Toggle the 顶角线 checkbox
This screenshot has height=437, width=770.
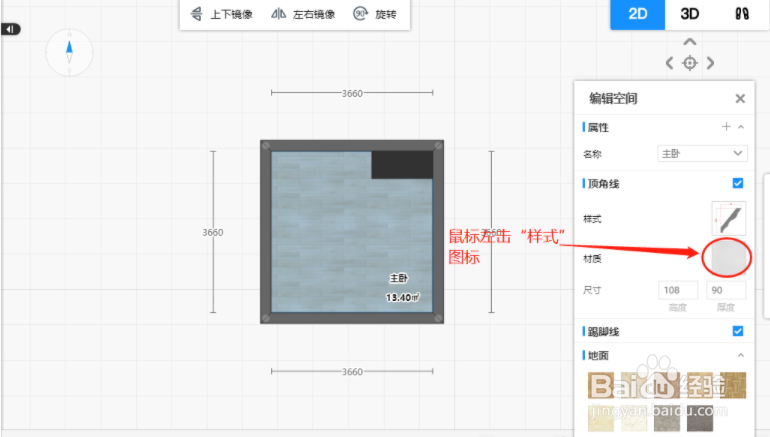[738, 183]
